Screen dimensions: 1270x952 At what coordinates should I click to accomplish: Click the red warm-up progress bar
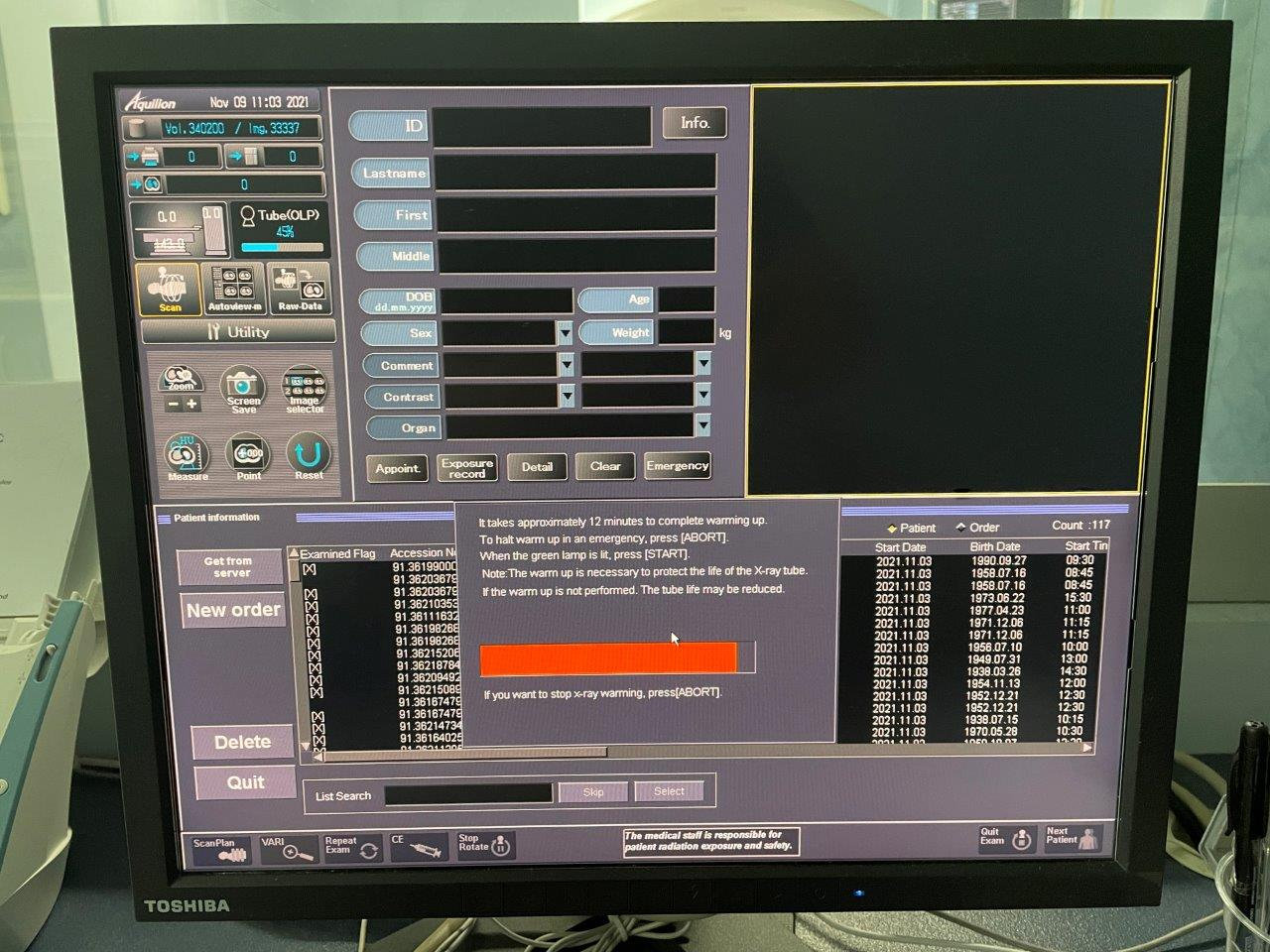pyautogui.click(x=608, y=659)
